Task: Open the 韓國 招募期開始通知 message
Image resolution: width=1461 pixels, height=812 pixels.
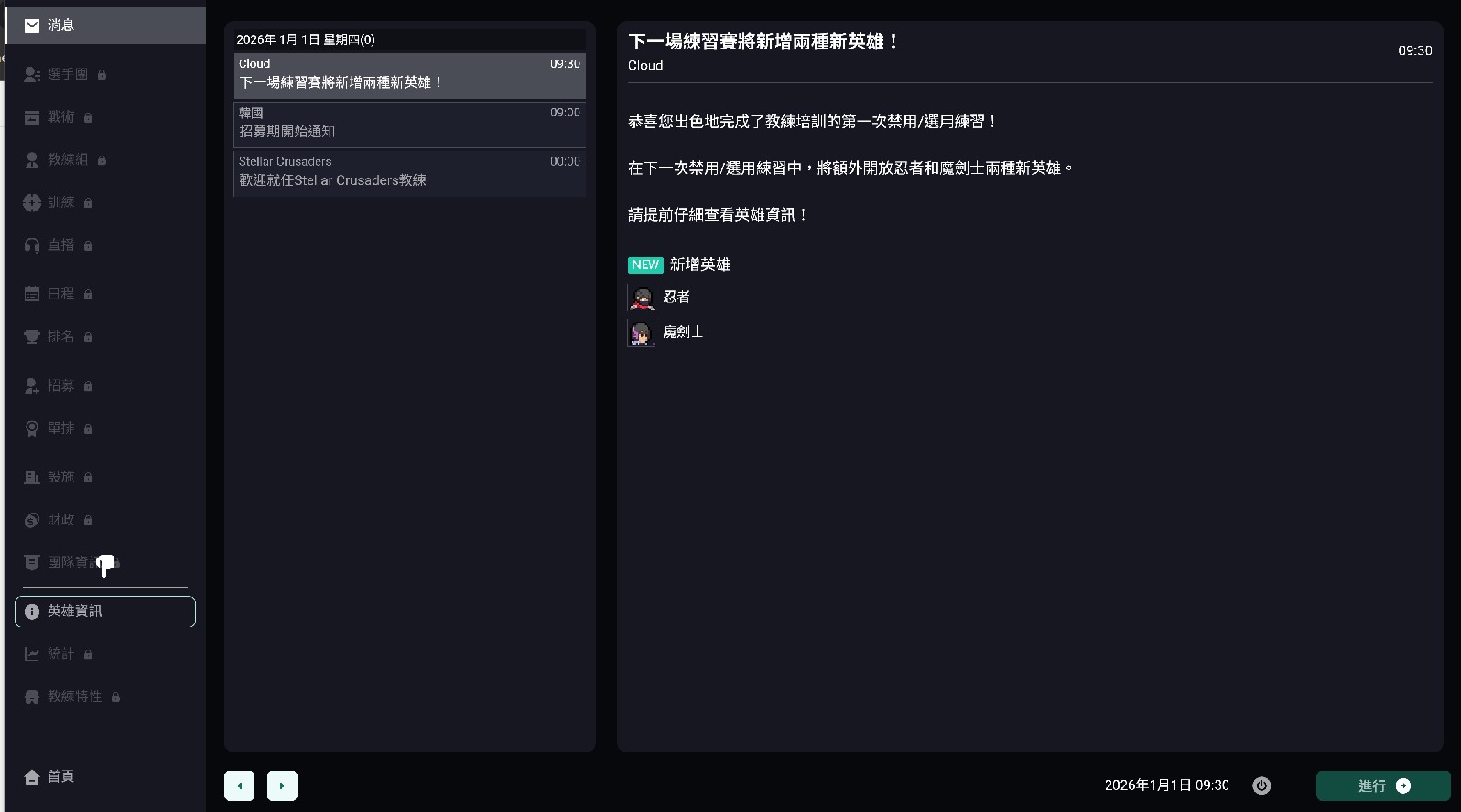Action: click(x=409, y=124)
